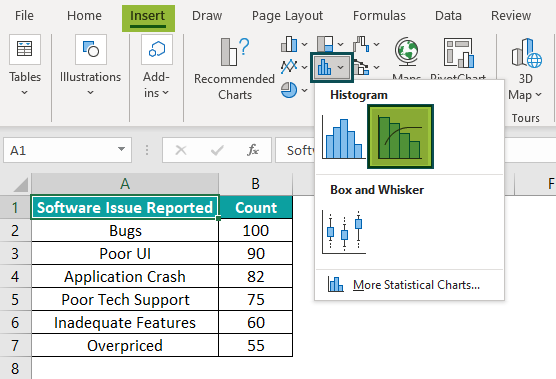The width and height of the screenshot is (556, 379).
Task: Switch to the Page Layout tab
Action: [x=287, y=16]
